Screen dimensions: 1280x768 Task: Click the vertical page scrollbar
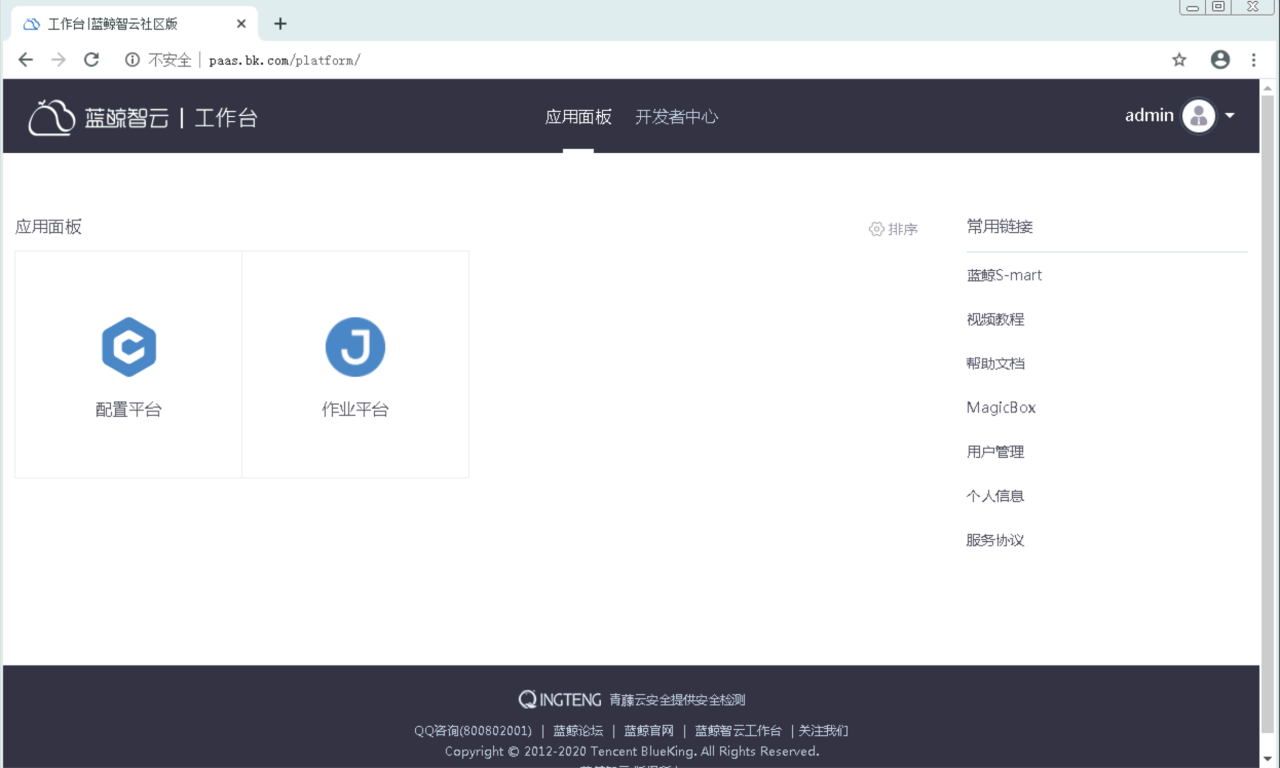(x=1268, y=400)
